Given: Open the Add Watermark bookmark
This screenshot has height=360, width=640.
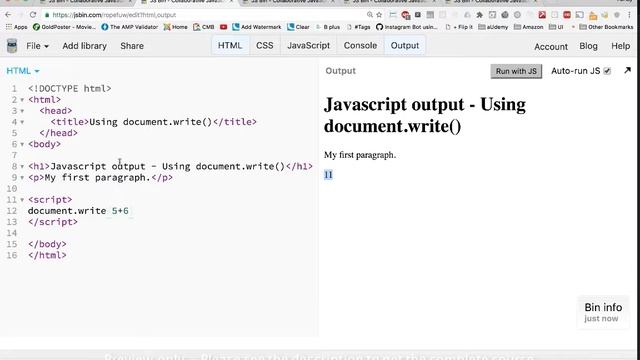Looking at the screenshot, I should tap(257, 27).
